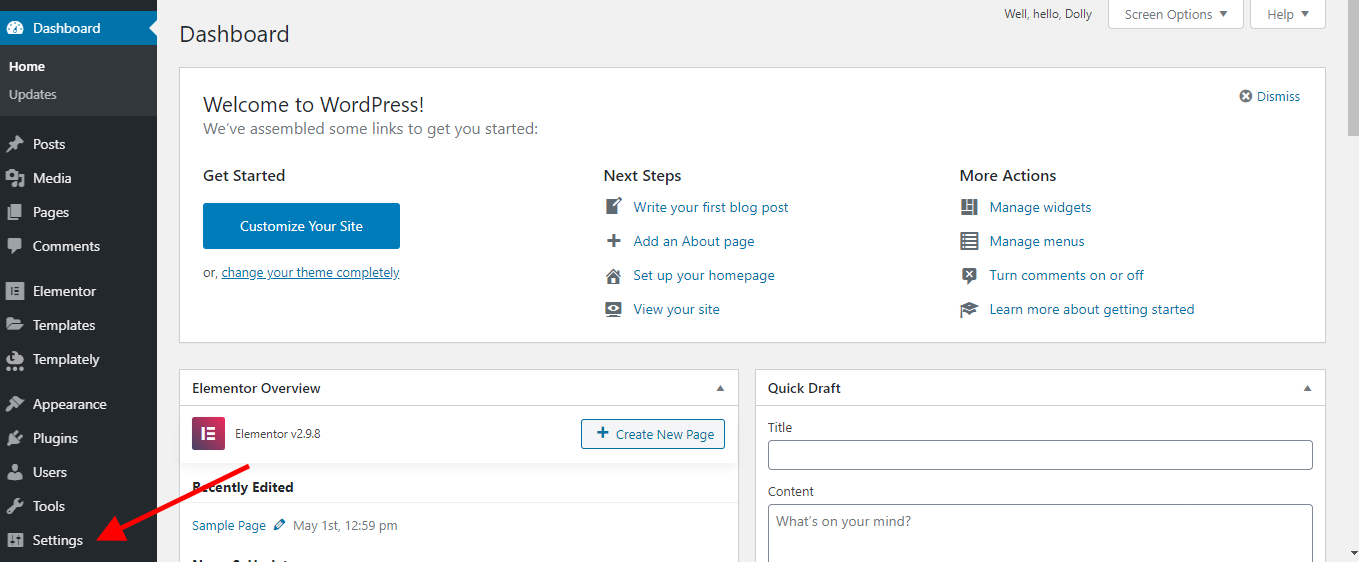Click the Templately cloud icon in sidebar

(x=15, y=359)
